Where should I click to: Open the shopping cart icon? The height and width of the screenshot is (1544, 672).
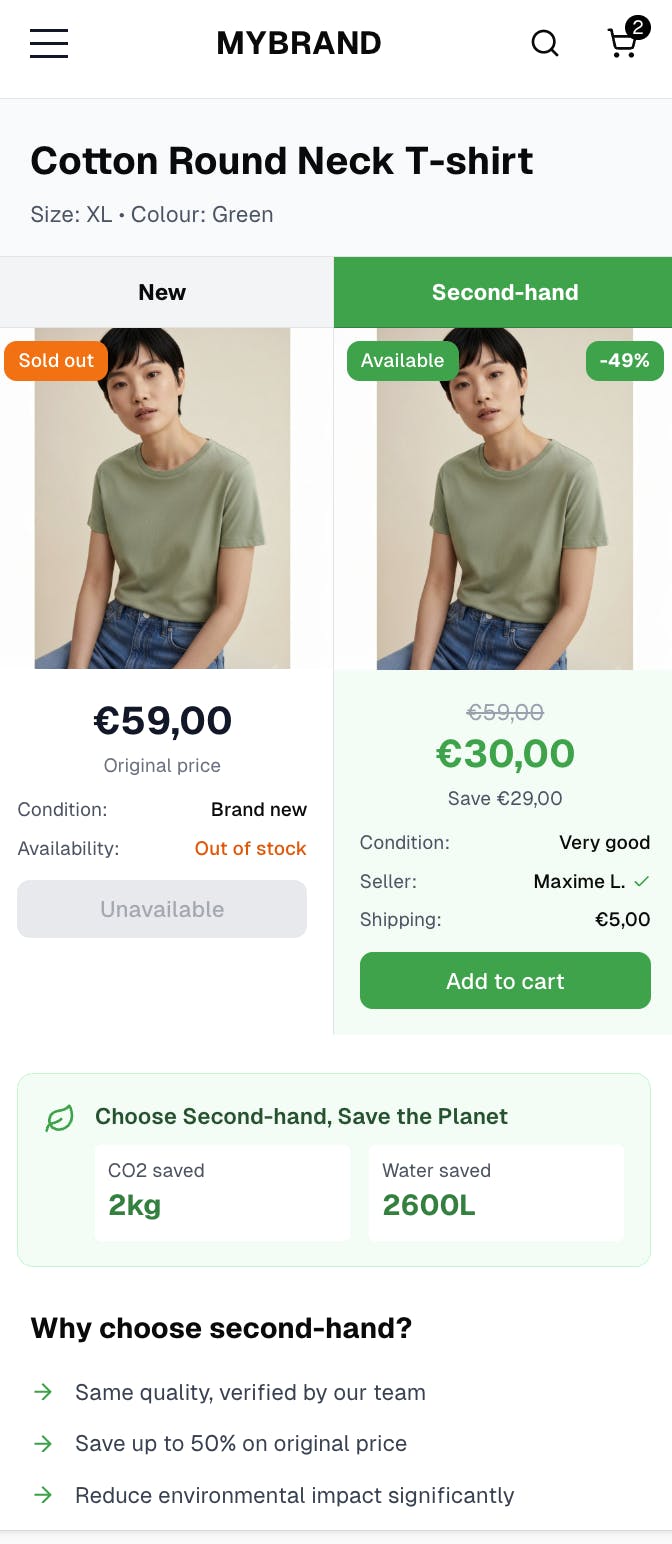(x=623, y=43)
